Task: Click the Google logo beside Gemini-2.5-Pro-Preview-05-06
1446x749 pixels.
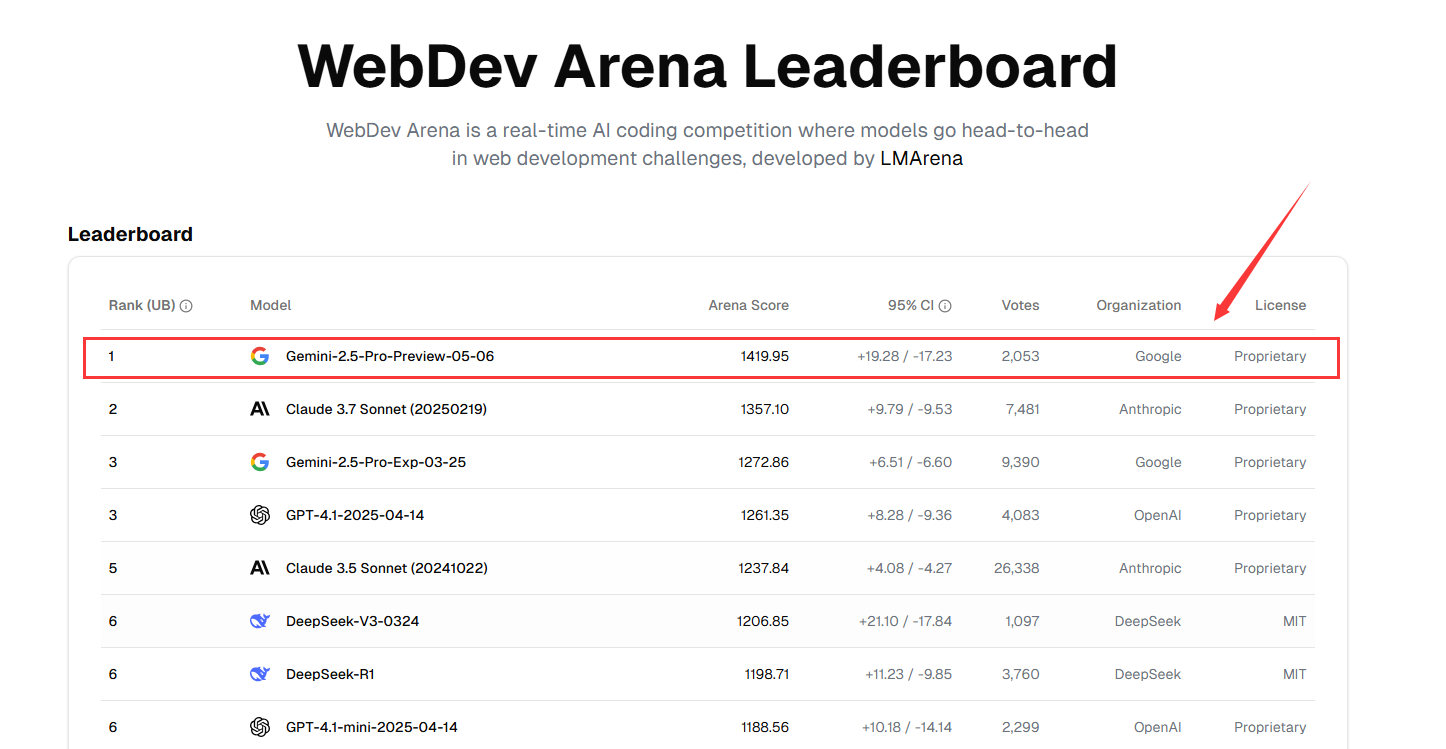Action: (260, 356)
